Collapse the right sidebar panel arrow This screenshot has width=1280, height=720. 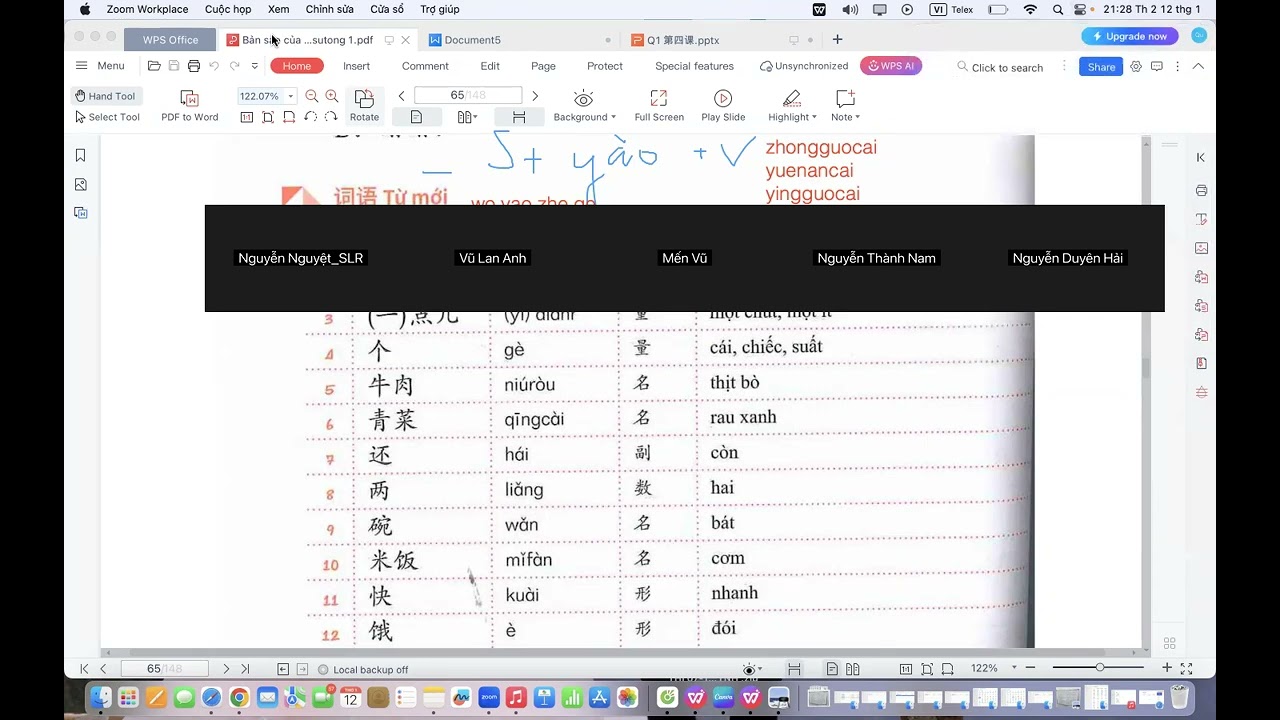1201,157
